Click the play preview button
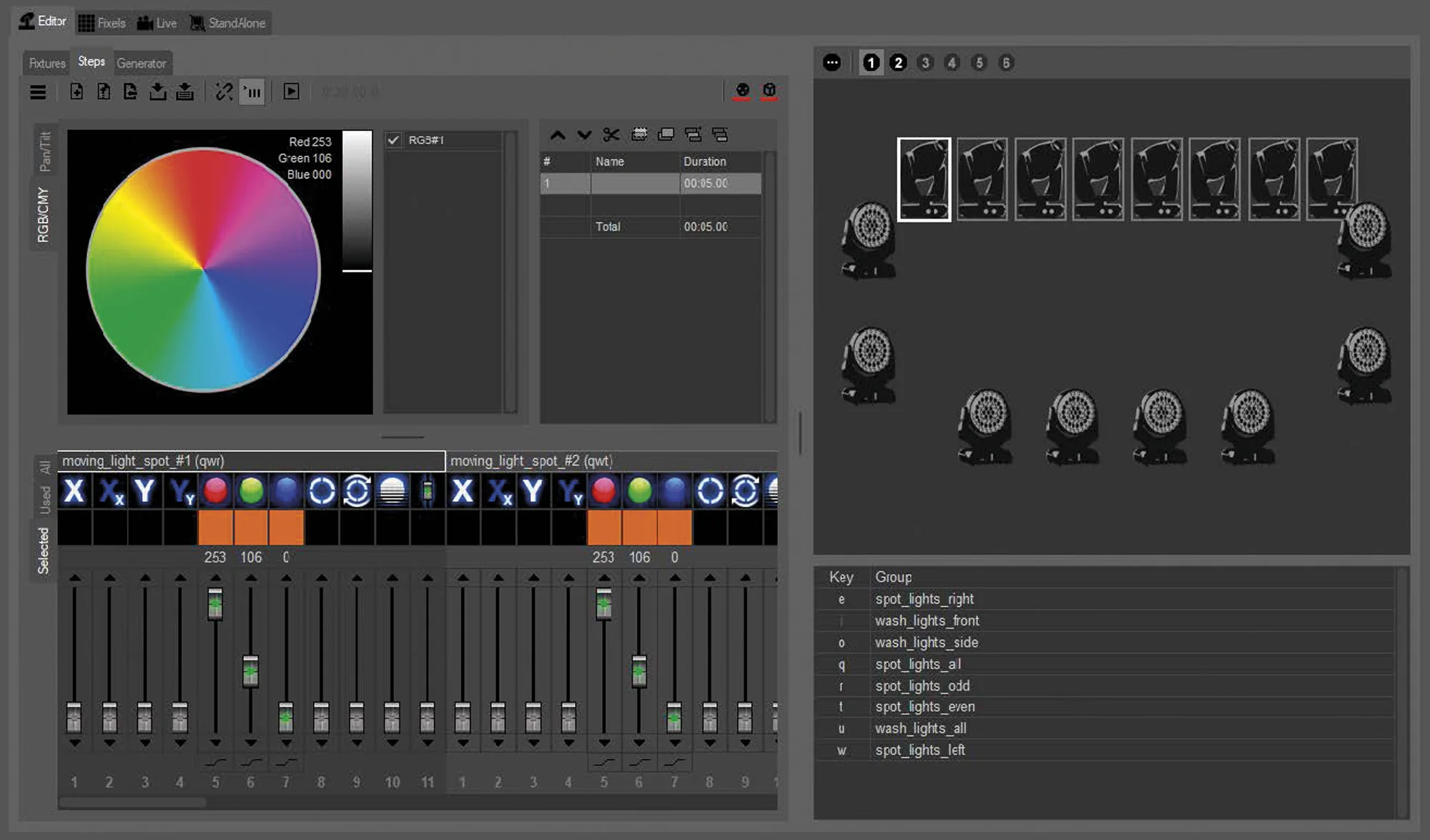The height and width of the screenshot is (840, 1430). (x=291, y=92)
